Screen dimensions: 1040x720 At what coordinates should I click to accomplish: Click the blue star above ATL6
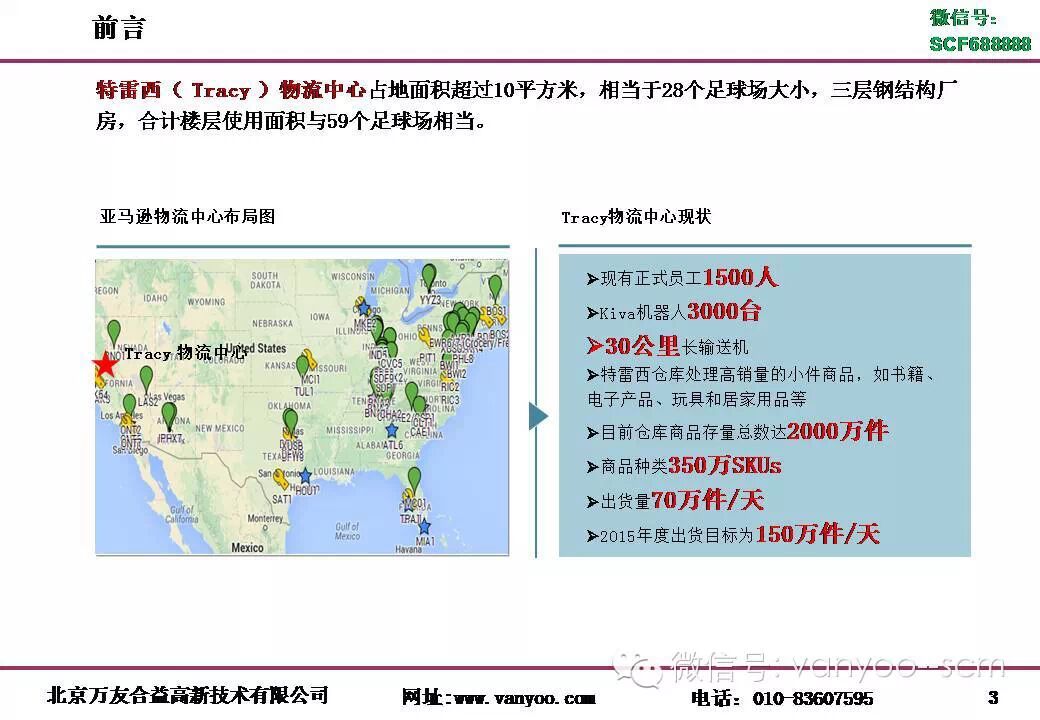[x=392, y=431]
